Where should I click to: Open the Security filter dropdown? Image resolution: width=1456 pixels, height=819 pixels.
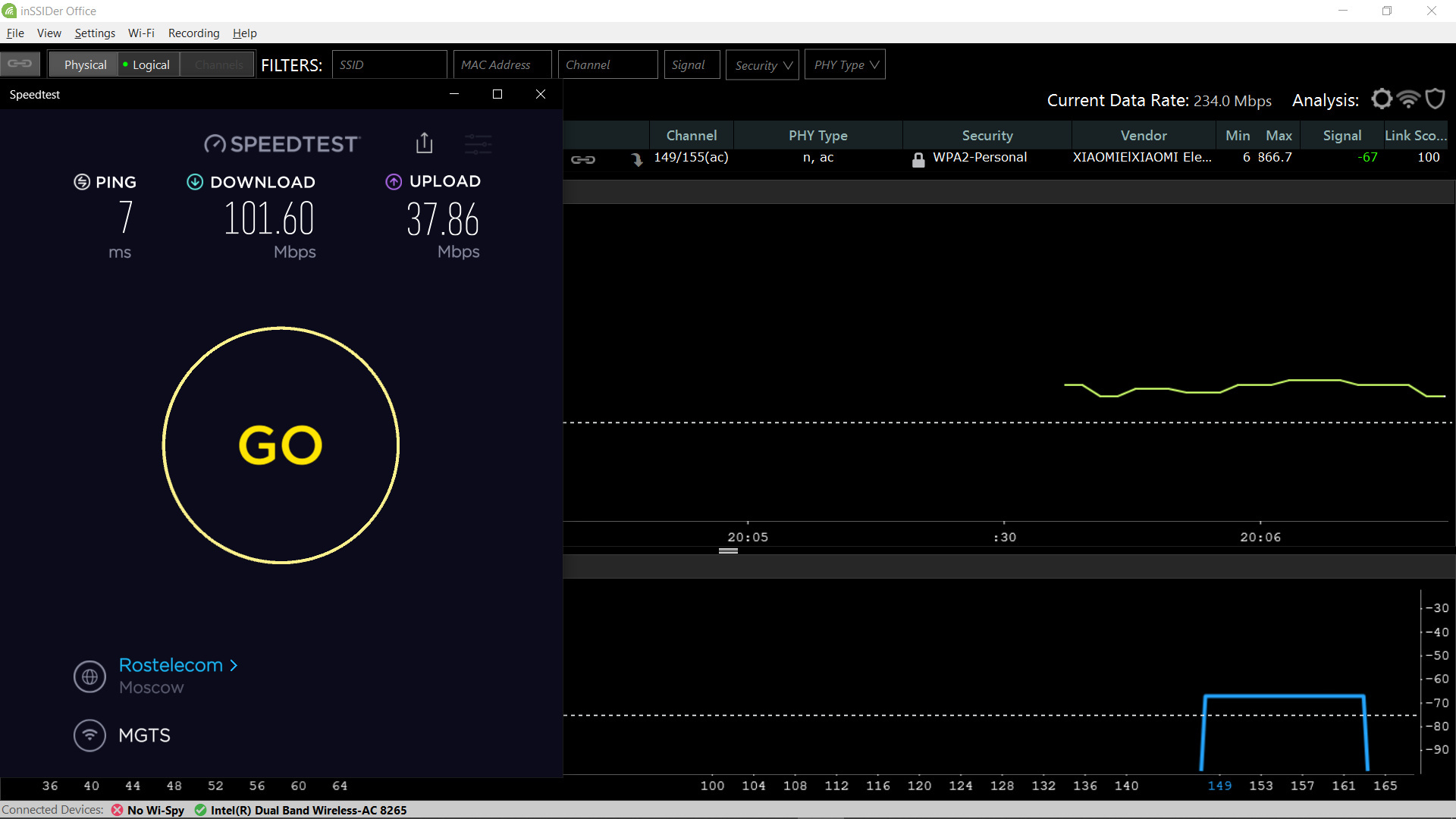[763, 64]
